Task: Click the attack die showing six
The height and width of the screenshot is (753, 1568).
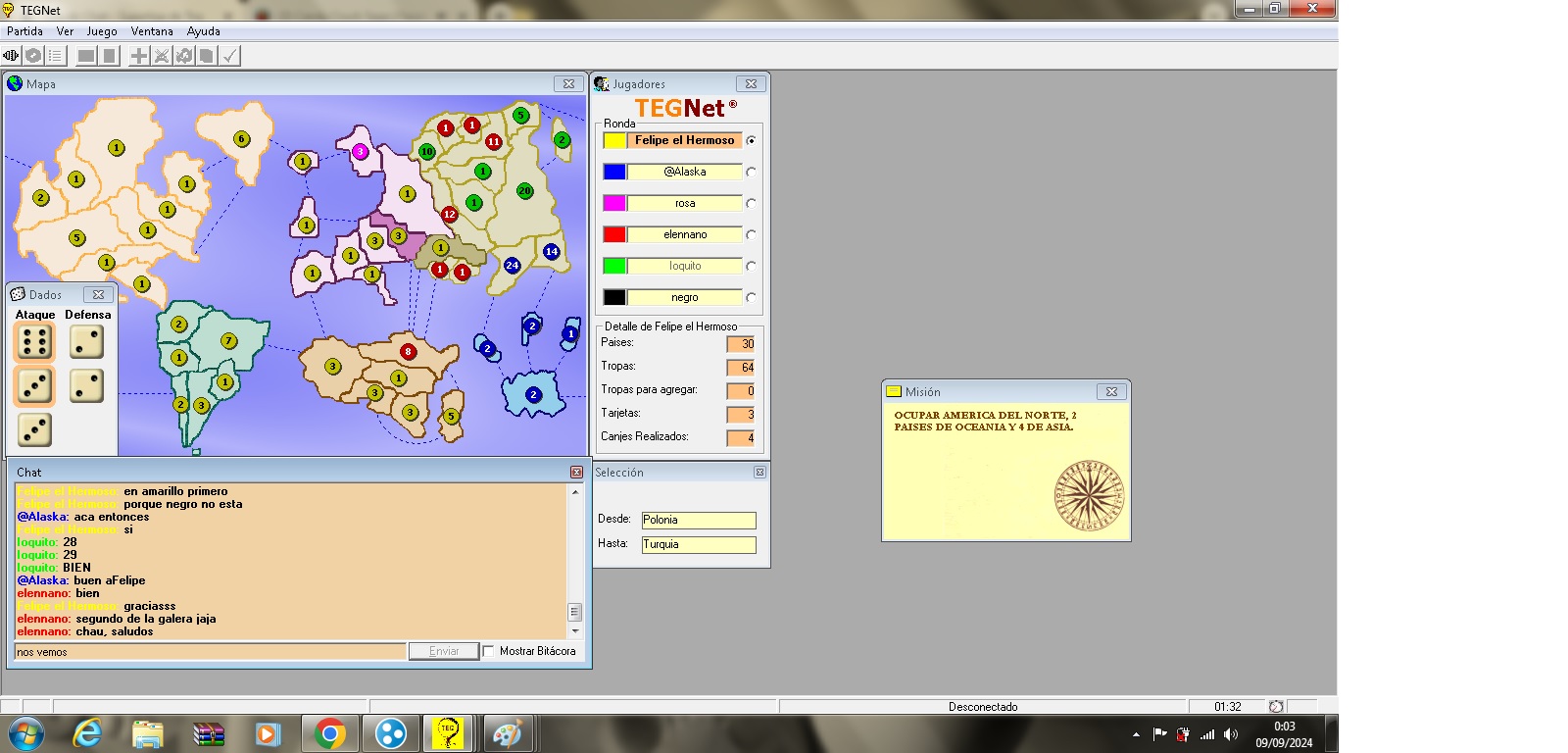Action: (x=34, y=342)
